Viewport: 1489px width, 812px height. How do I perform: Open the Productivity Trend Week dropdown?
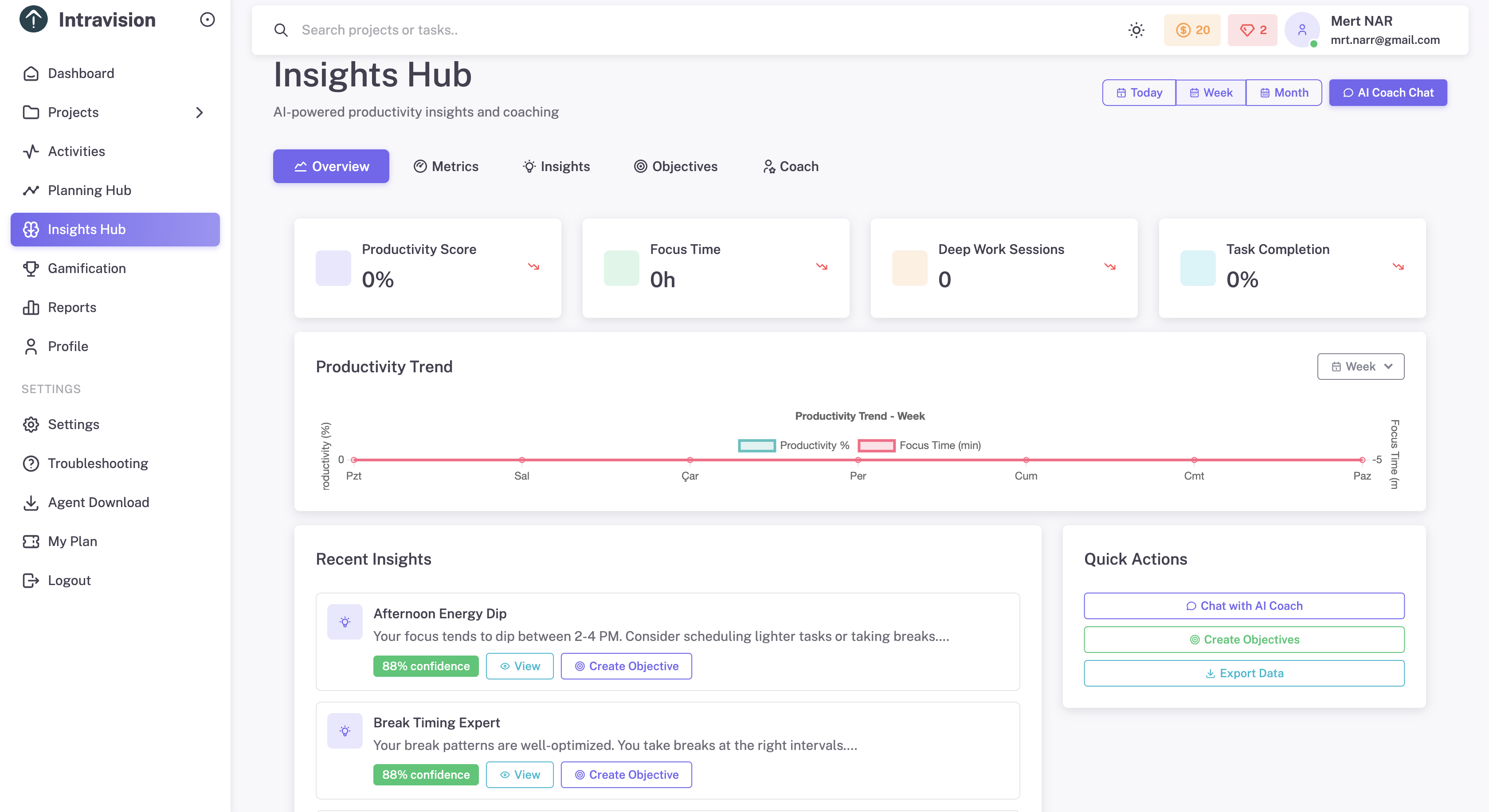tap(1360, 367)
